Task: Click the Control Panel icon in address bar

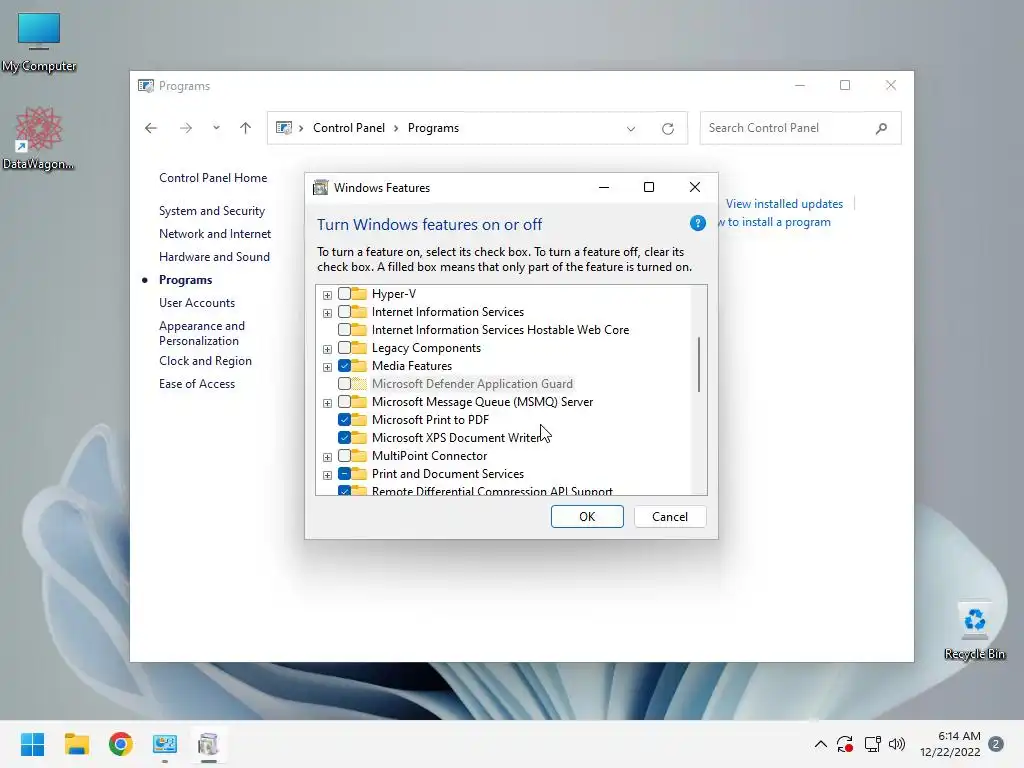Action: click(x=284, y=128)
